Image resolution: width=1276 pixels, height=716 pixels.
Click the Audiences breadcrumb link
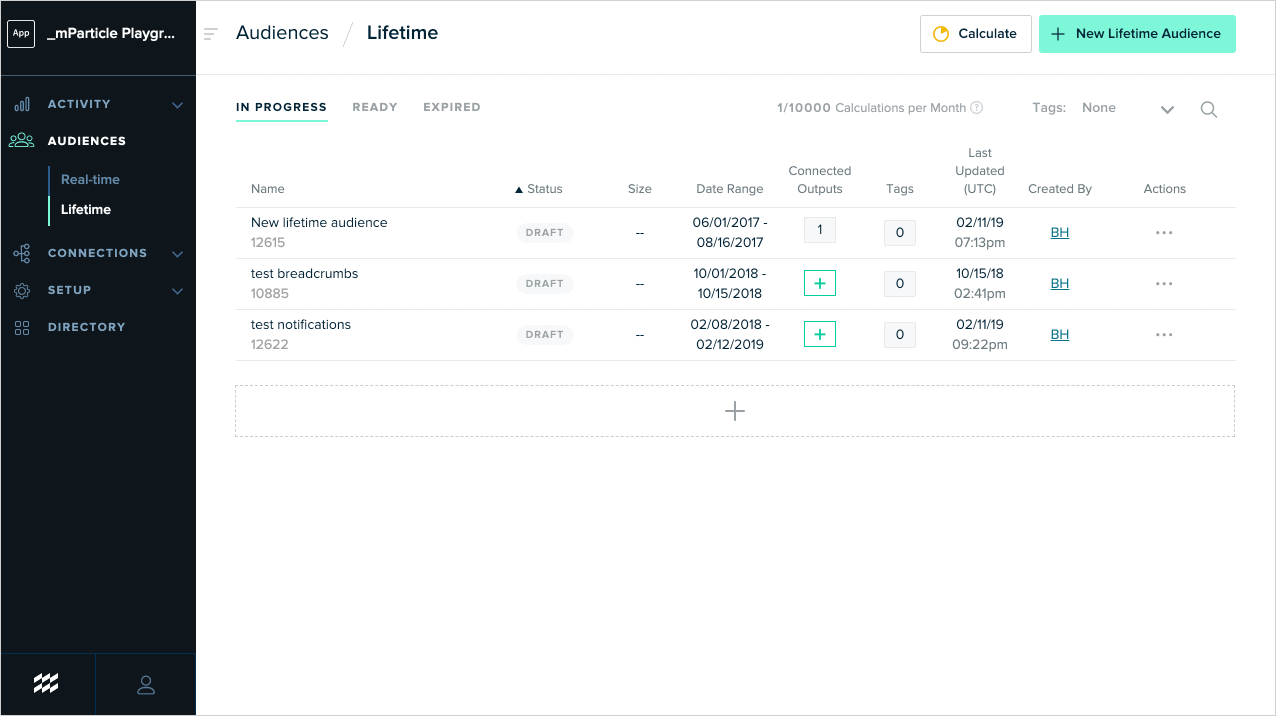[282, 33]
